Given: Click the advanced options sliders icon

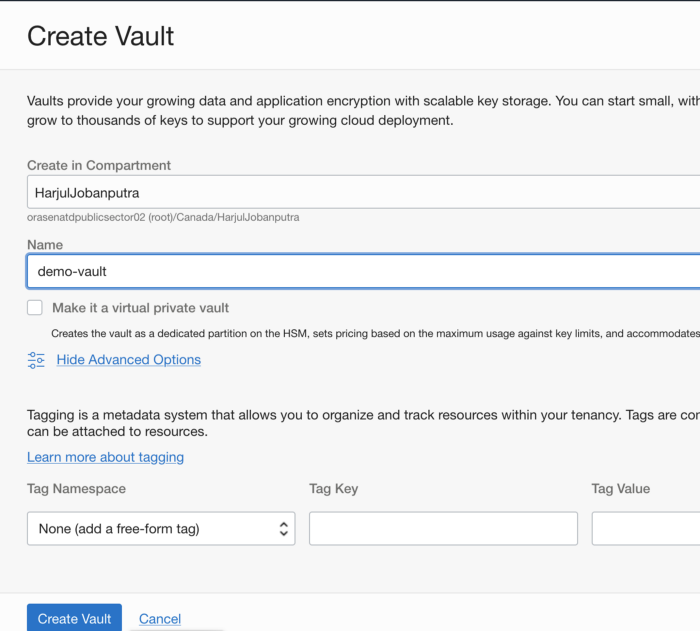Looking at the screenshot, I should [x=36, y=360].
